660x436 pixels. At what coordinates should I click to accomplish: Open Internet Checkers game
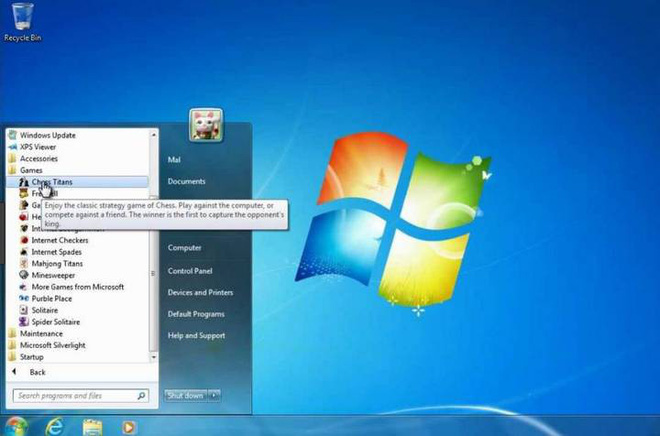(x=59, y=240)
